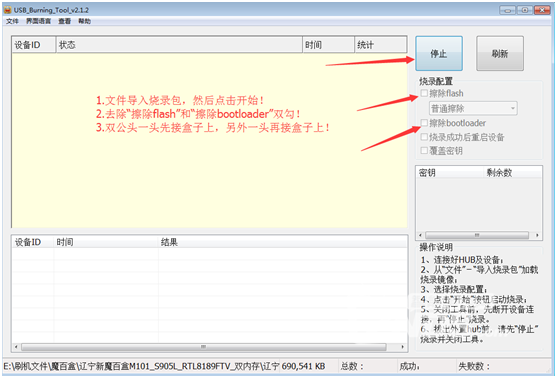557x378 pixels.
Task: Enable the 覆盖密钥 checkbox
Action: coord(424,151)
